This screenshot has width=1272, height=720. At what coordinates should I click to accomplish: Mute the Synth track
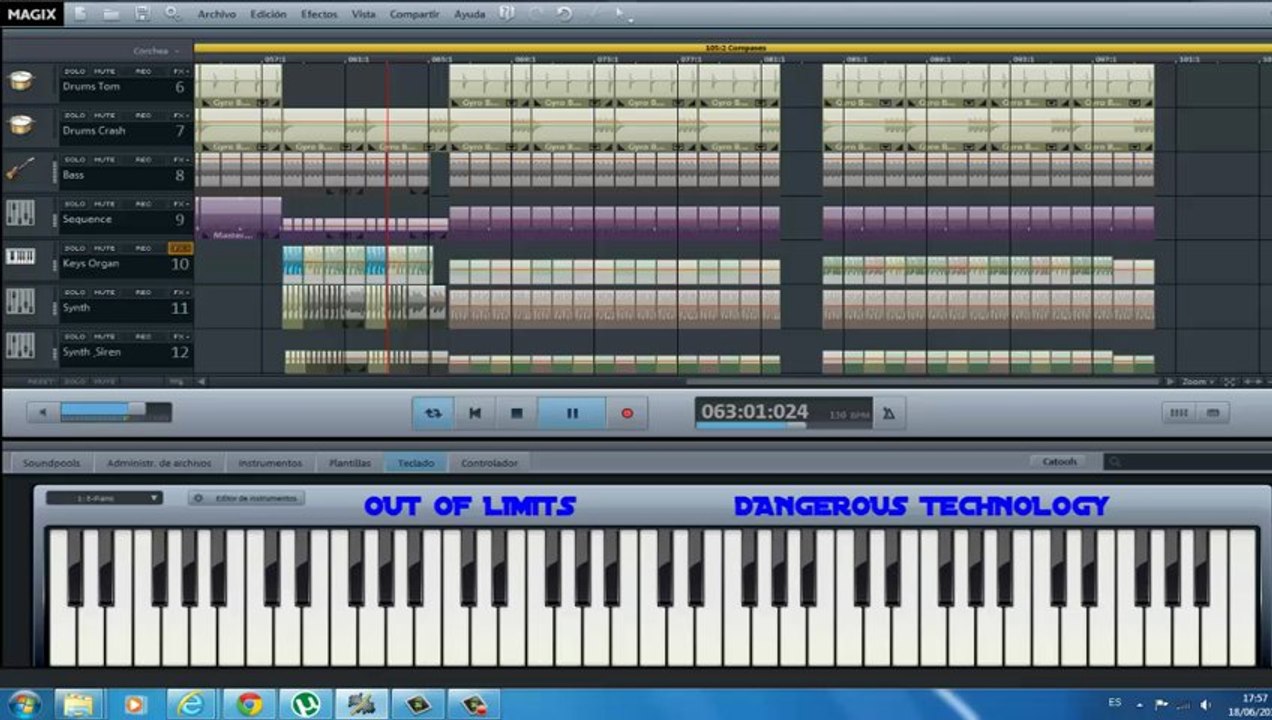[104, 292]
